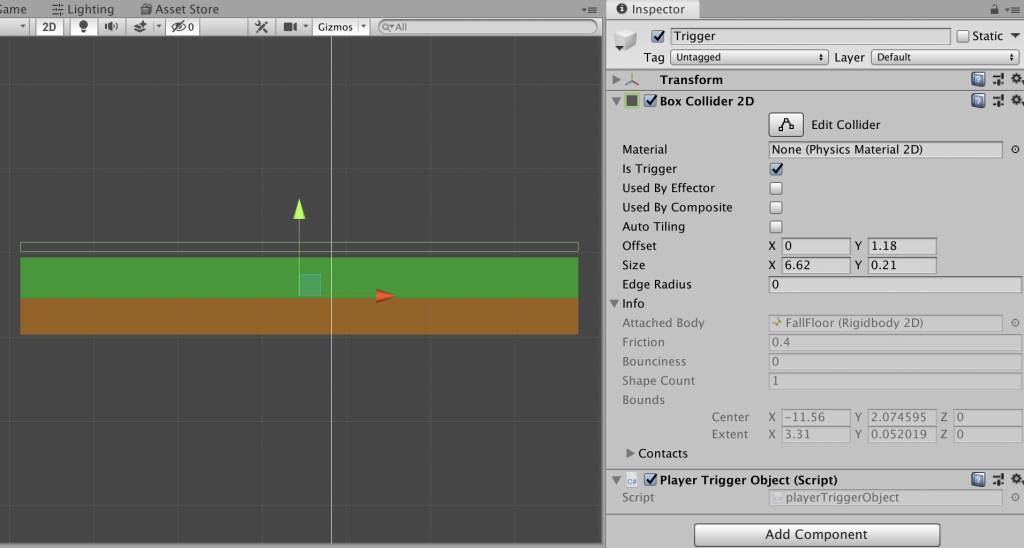Collapse the Info section foldout
Screen dimensions: 1024x548
(x=615, y=304)
